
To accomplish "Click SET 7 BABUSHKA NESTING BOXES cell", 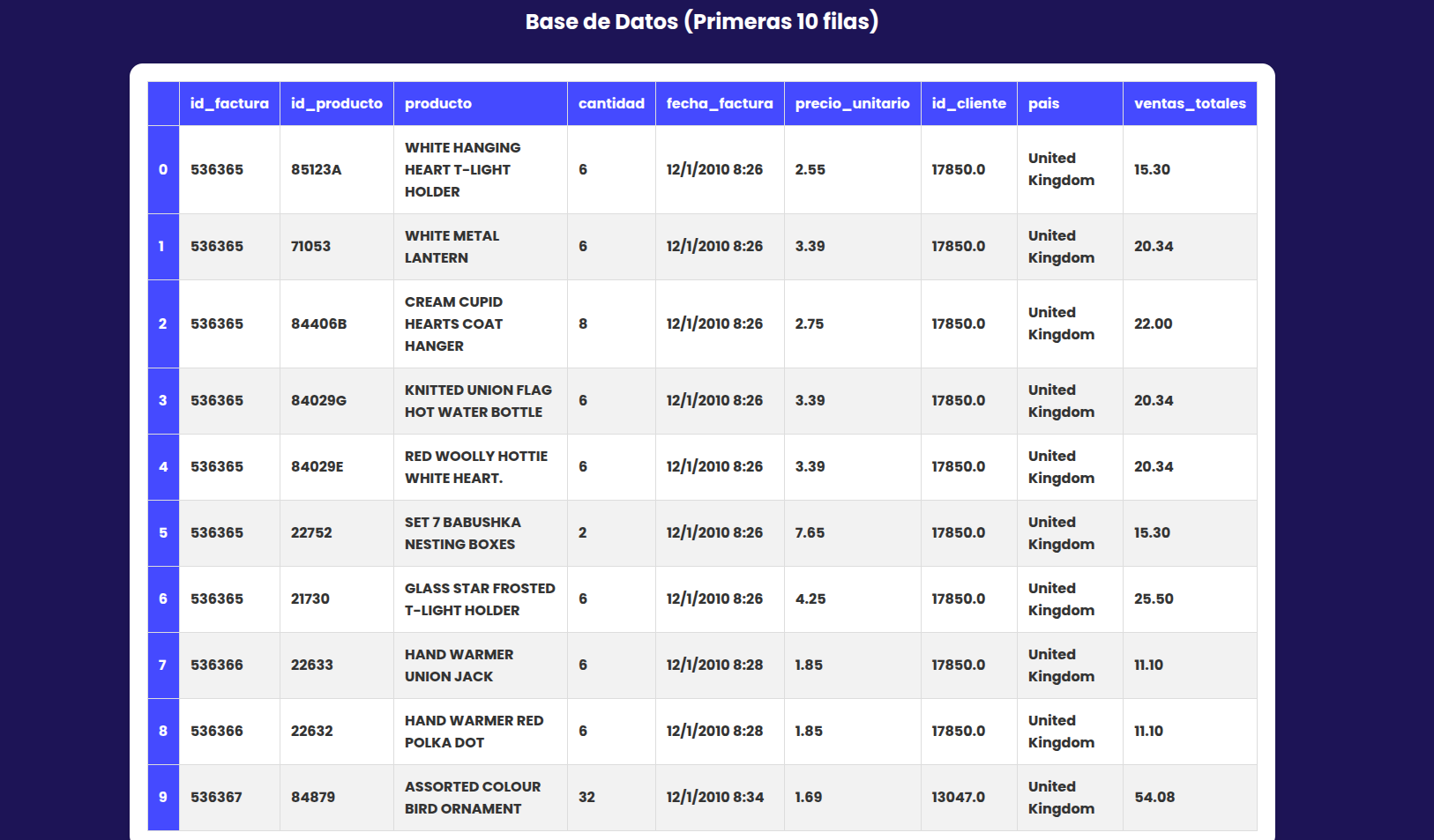I will tap(481, 533).
